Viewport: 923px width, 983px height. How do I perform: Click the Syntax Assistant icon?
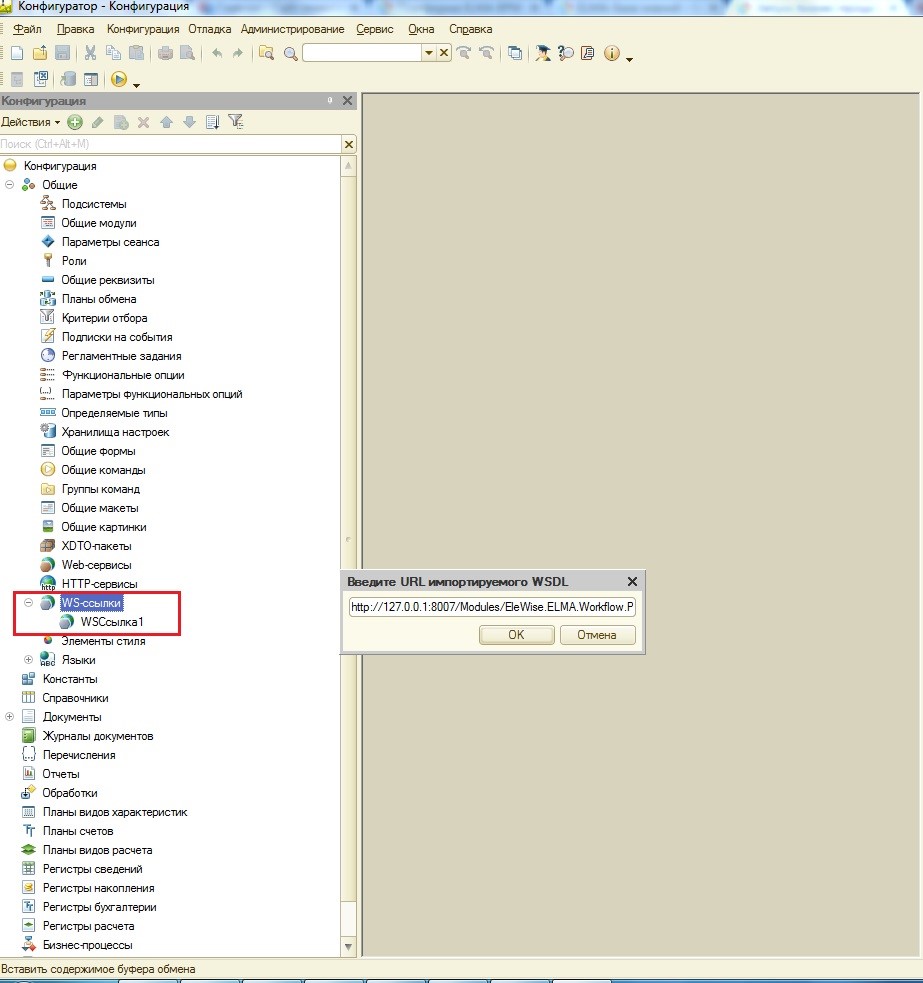click(542, 53)
